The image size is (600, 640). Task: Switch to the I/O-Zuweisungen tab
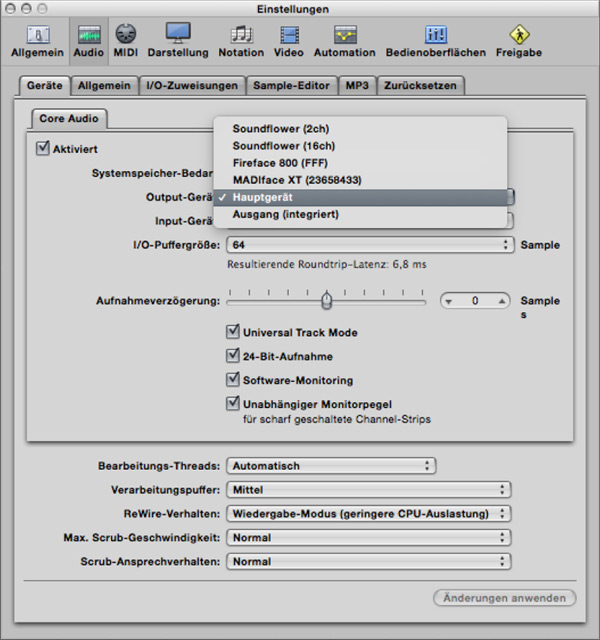tap(190, 86)
